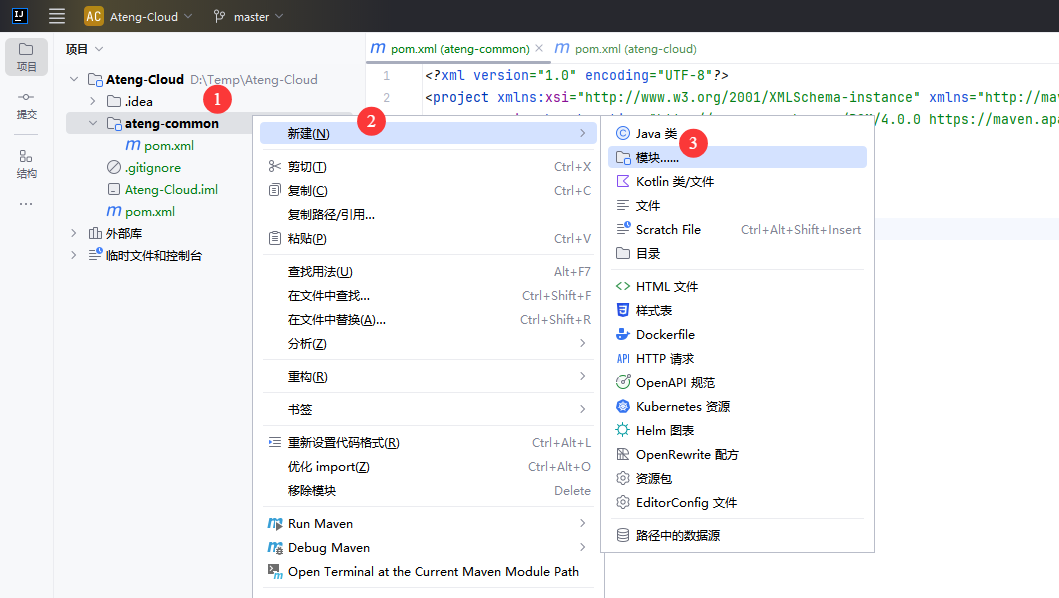
Task: Click the Helm 图表 icon
Action: pyautogui.click(x=623, y=431)
